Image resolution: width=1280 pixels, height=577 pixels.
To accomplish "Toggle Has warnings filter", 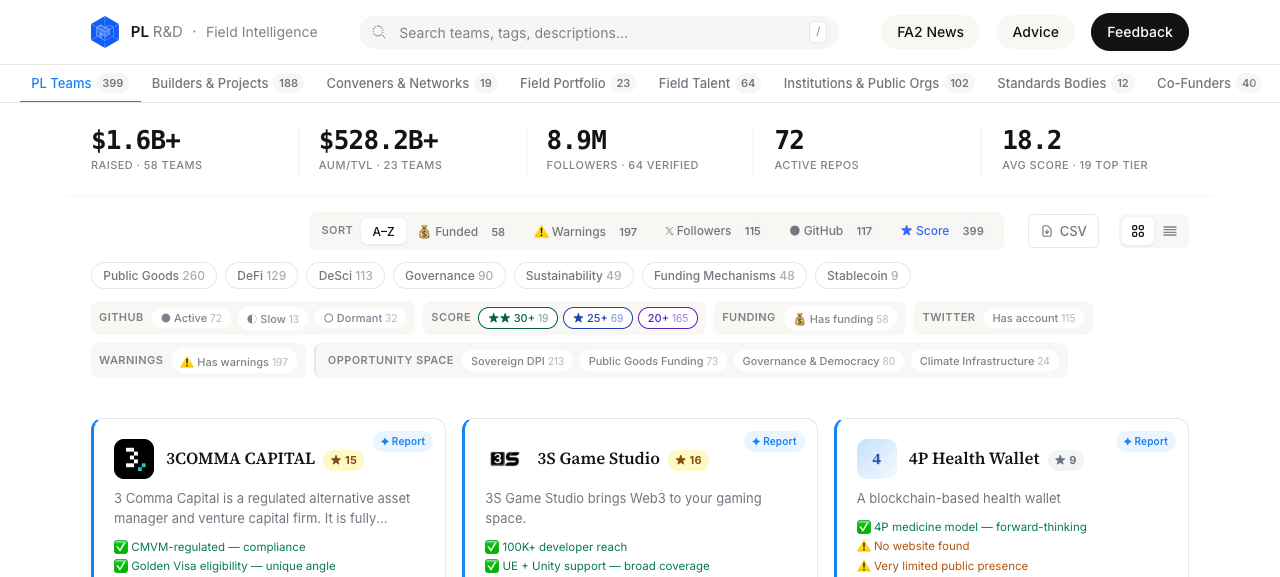I will pos(234,361).
